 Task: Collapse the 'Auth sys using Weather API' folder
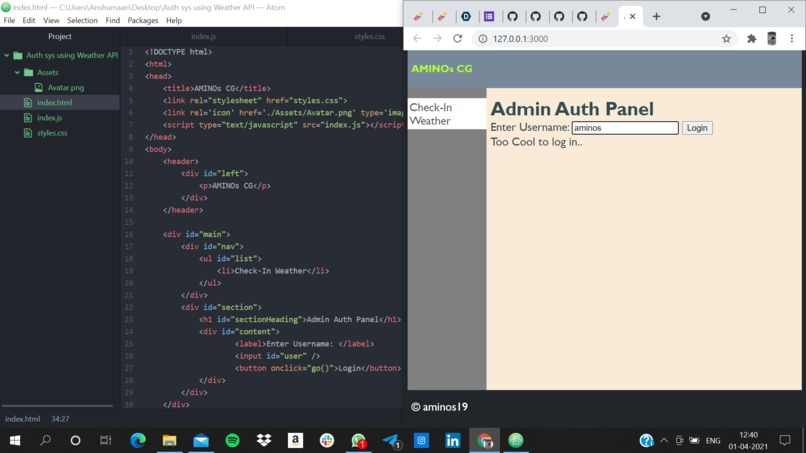tap(7, 55)
